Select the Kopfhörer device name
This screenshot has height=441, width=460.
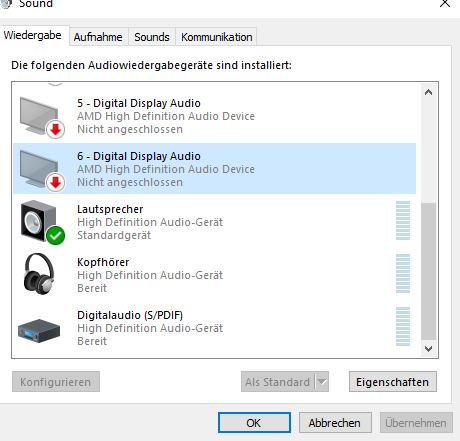click(103, 262)
